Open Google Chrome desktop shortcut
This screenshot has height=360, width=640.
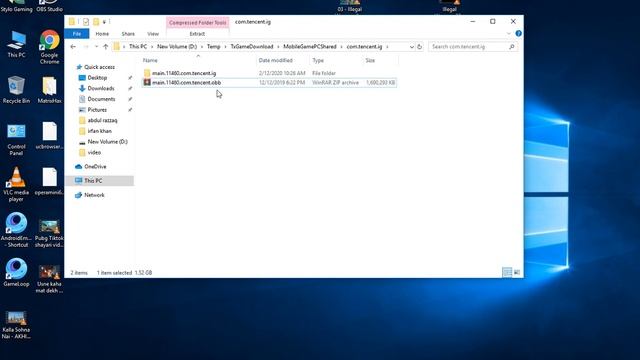pos(49,47)
